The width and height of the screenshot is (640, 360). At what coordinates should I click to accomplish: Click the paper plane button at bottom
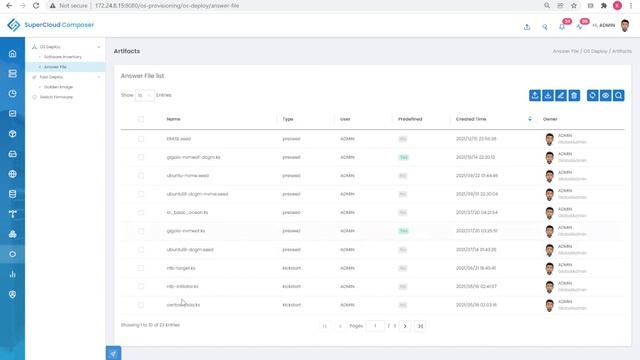pos(113,353)
